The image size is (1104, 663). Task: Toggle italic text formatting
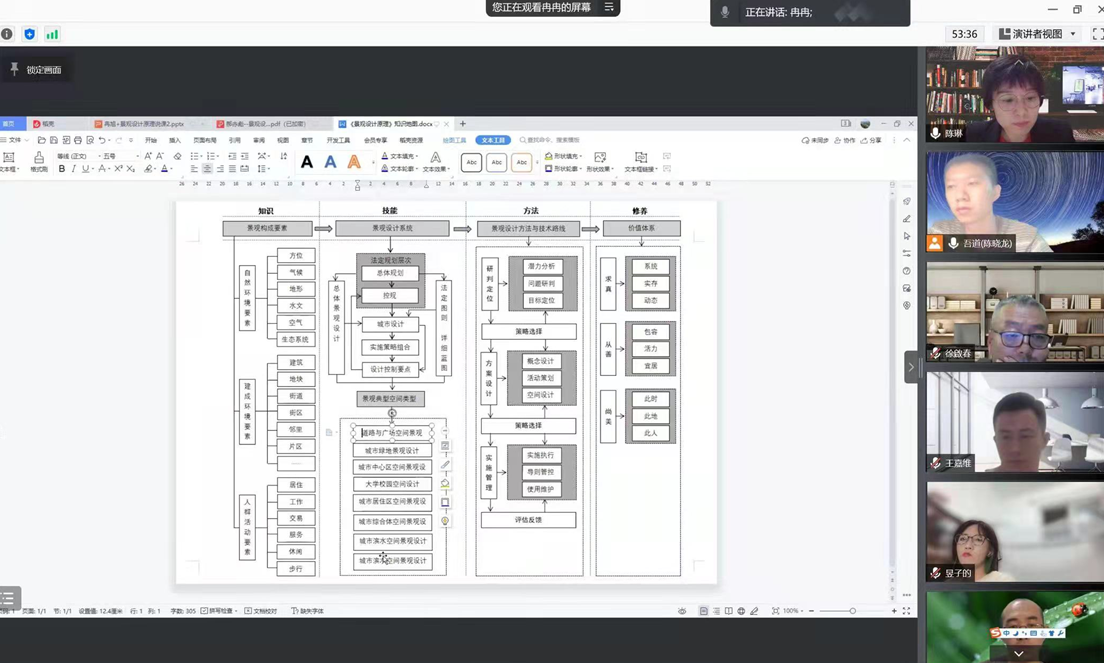click(x=74, y=169)
